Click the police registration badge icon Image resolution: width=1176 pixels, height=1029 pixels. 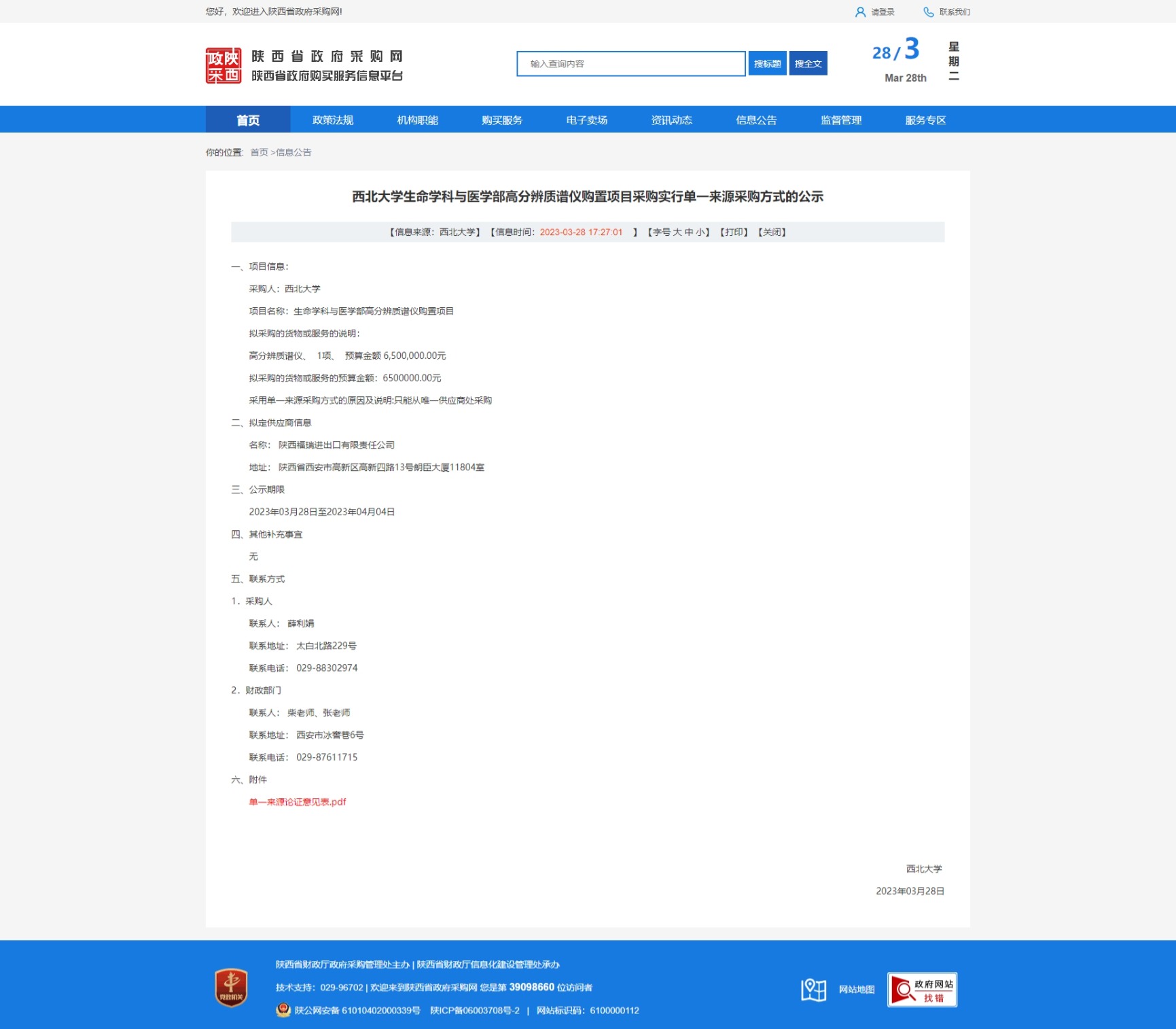pyautogui.click(x=283, y=1010)
